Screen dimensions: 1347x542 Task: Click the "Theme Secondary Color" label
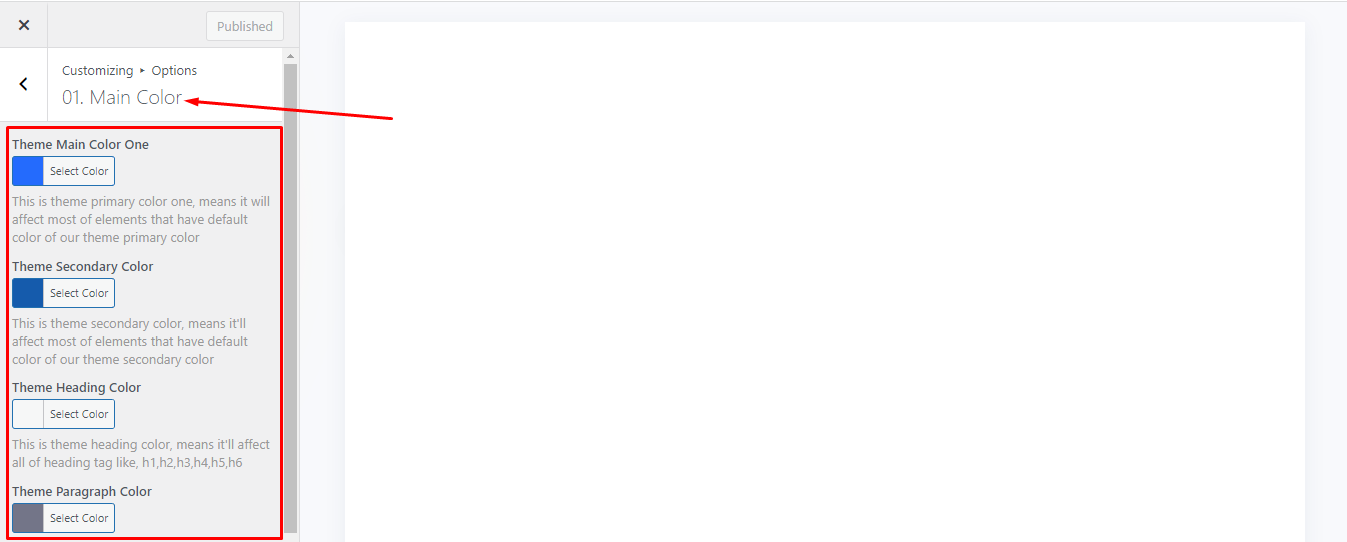click(x=83, y=267)
